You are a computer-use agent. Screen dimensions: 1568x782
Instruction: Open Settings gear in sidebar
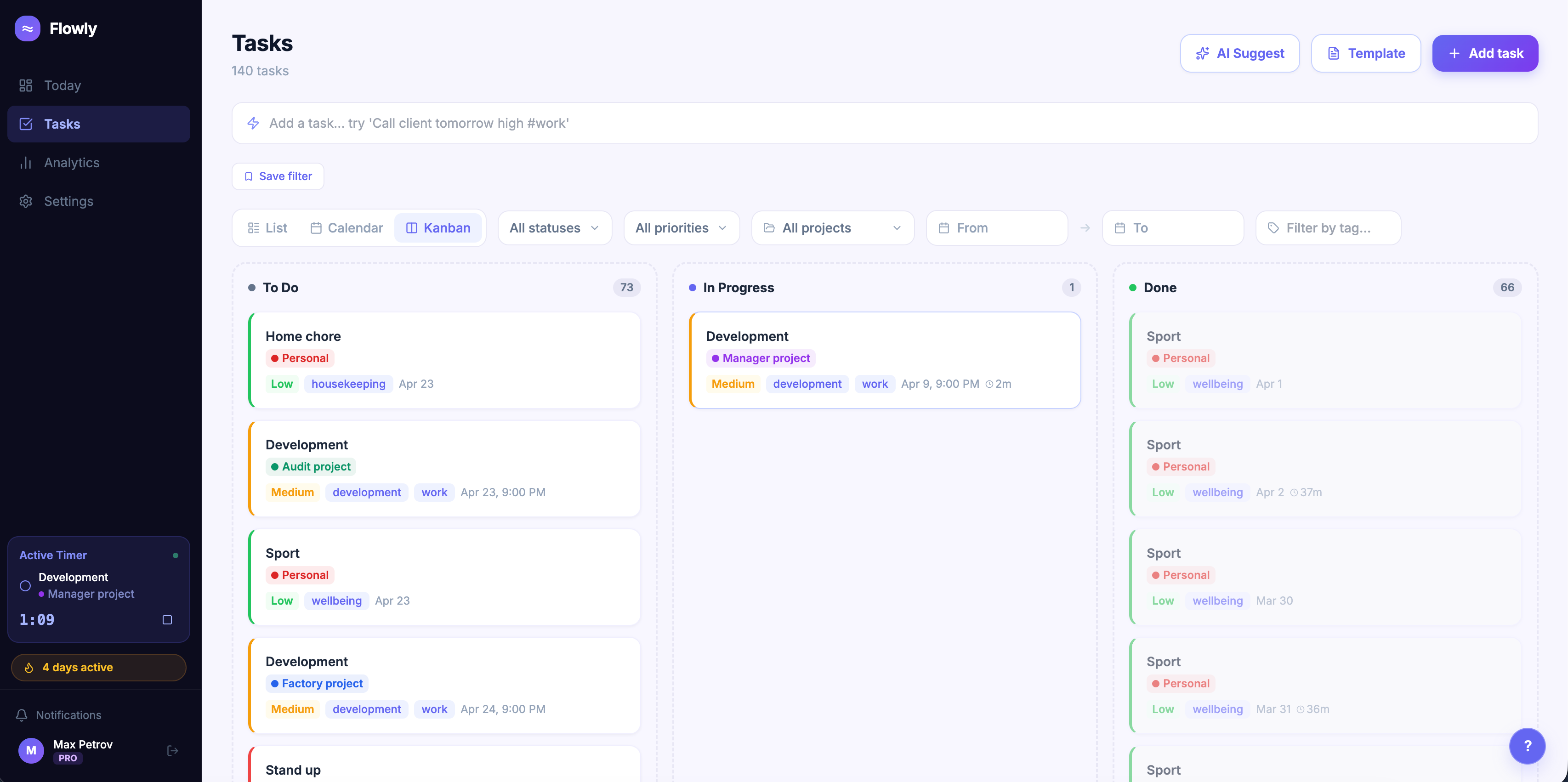[x=68, y=201]
